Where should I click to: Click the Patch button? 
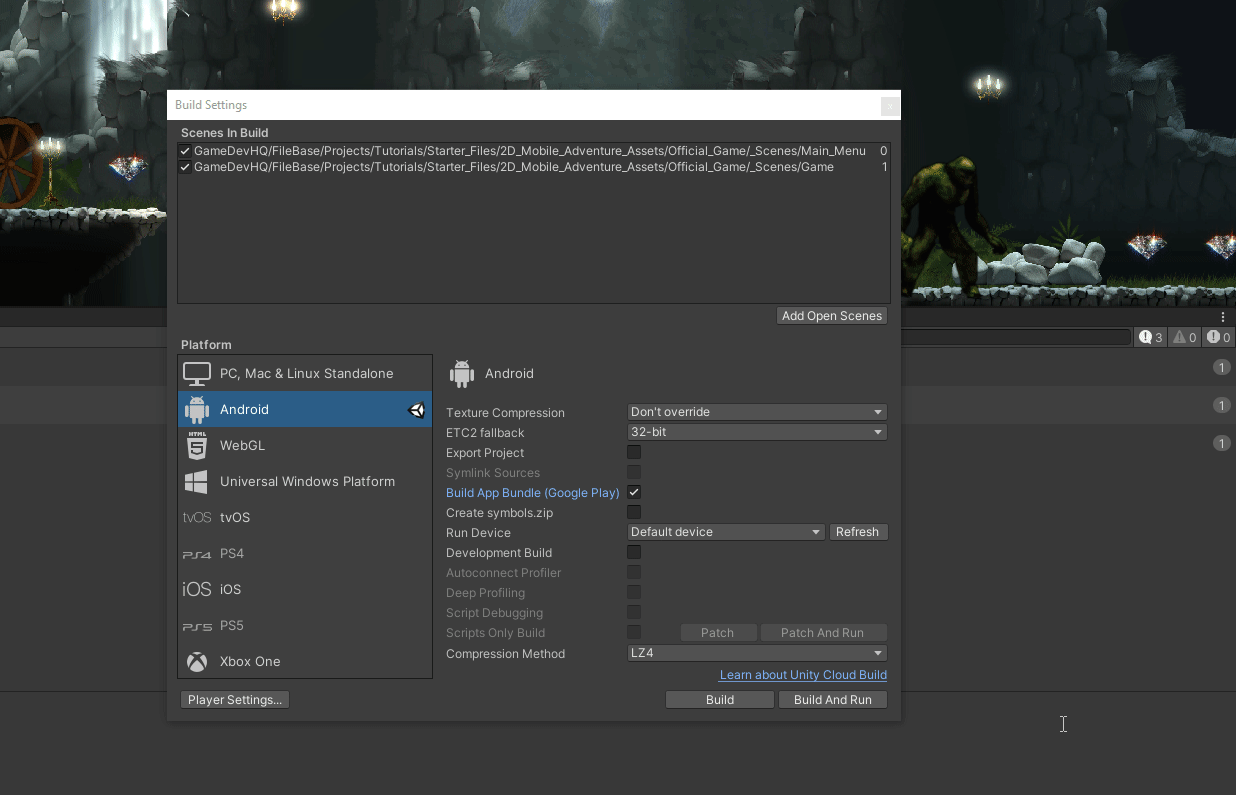717,633
